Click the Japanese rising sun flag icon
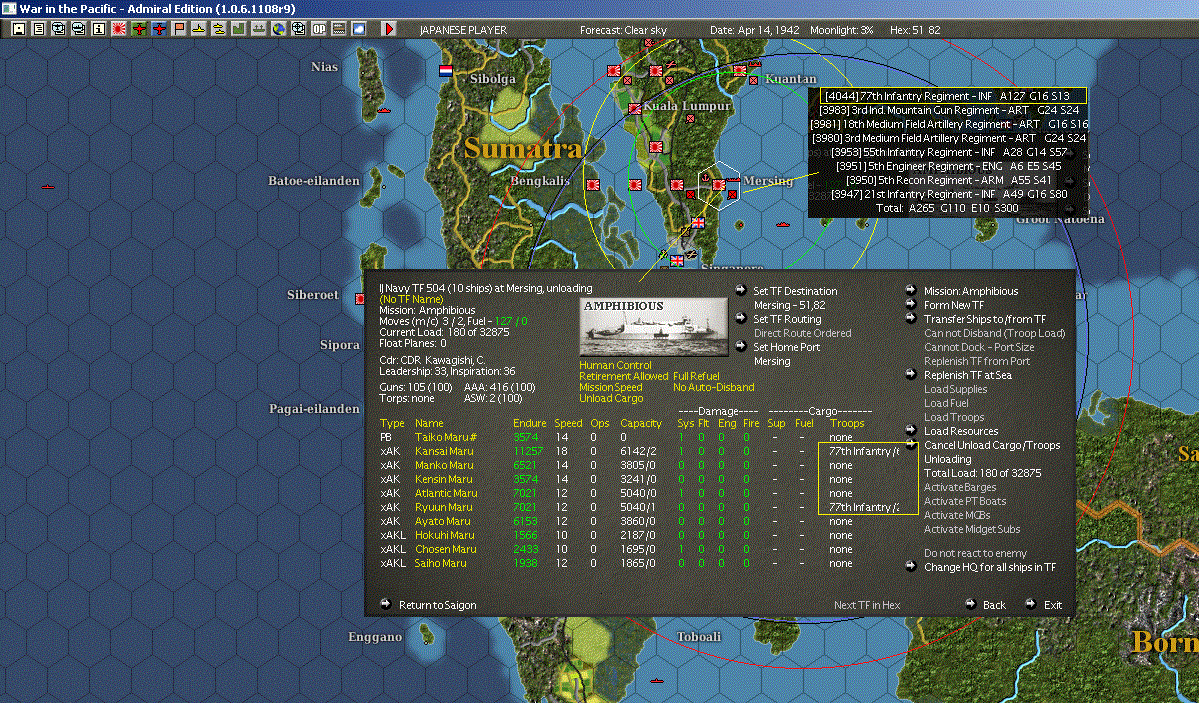This screenshot has height=703, width=1199. 119,29
